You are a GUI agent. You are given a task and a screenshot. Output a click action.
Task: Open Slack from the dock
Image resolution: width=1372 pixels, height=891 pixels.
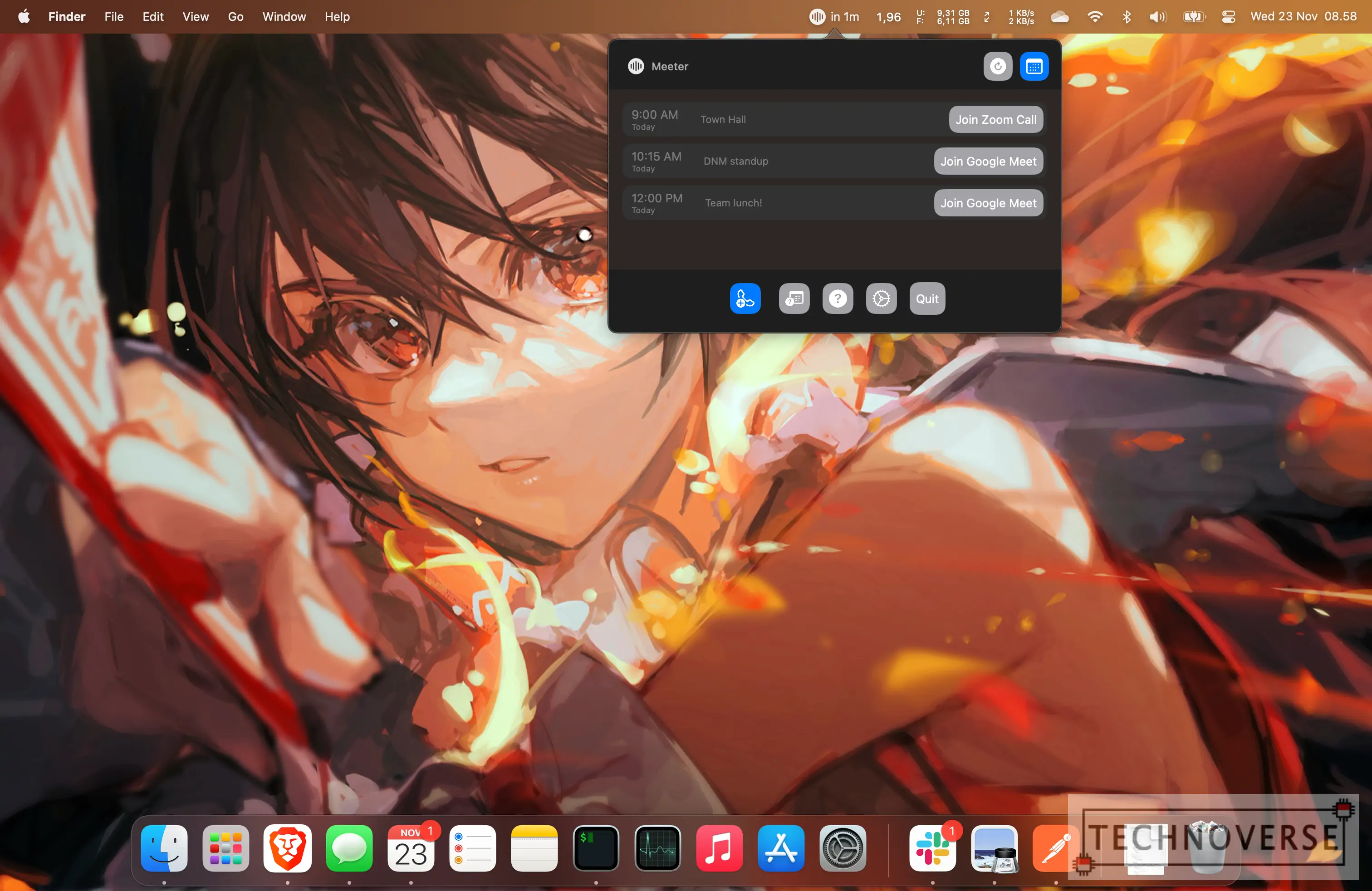coord(931,849)
